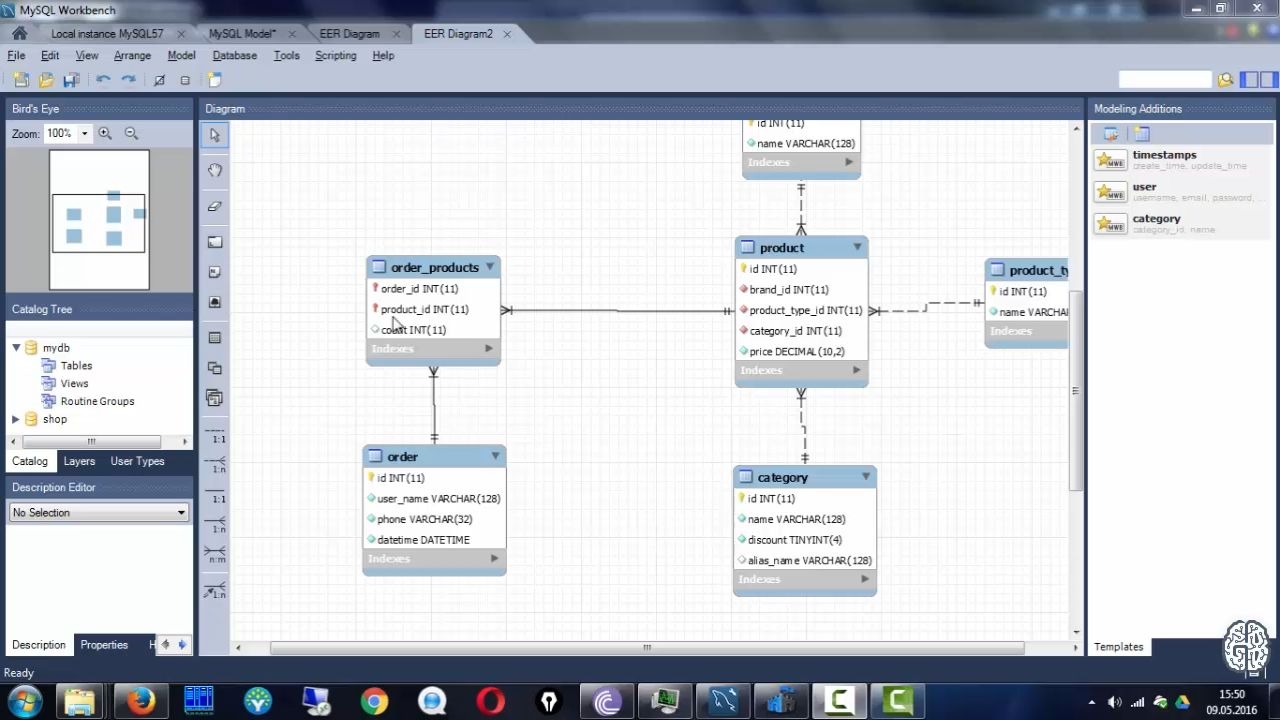Image resolution: width=1280 pixels, height=720 pixels.
Task: Collapse the mydb schema tree node
Action: (16, 348)
